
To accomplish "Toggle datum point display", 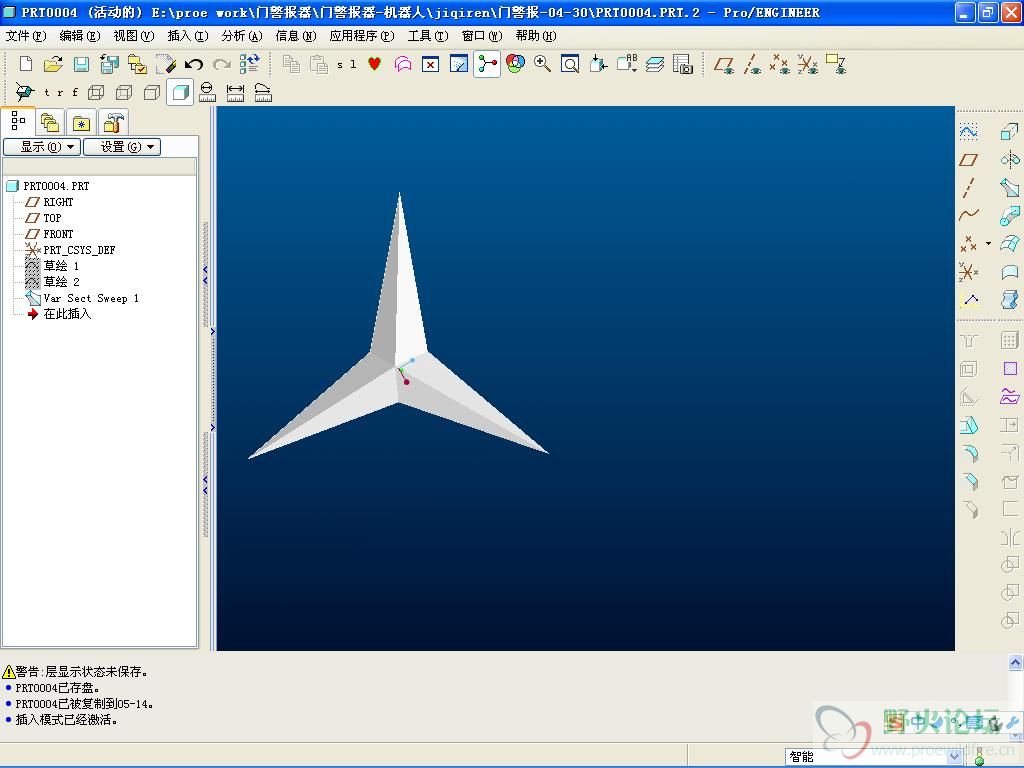I will 779,64.
